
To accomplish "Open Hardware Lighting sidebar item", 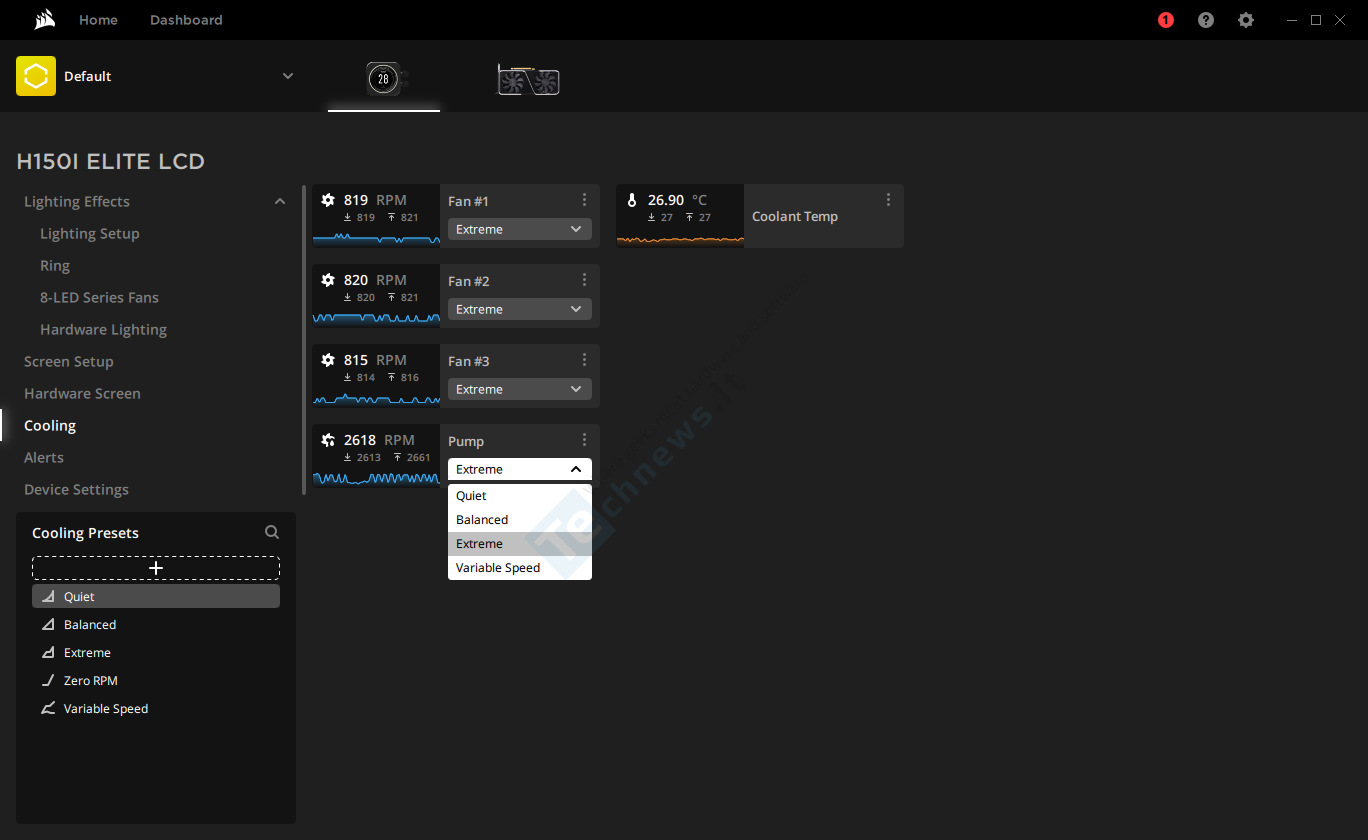I will (x=103, y=329).
